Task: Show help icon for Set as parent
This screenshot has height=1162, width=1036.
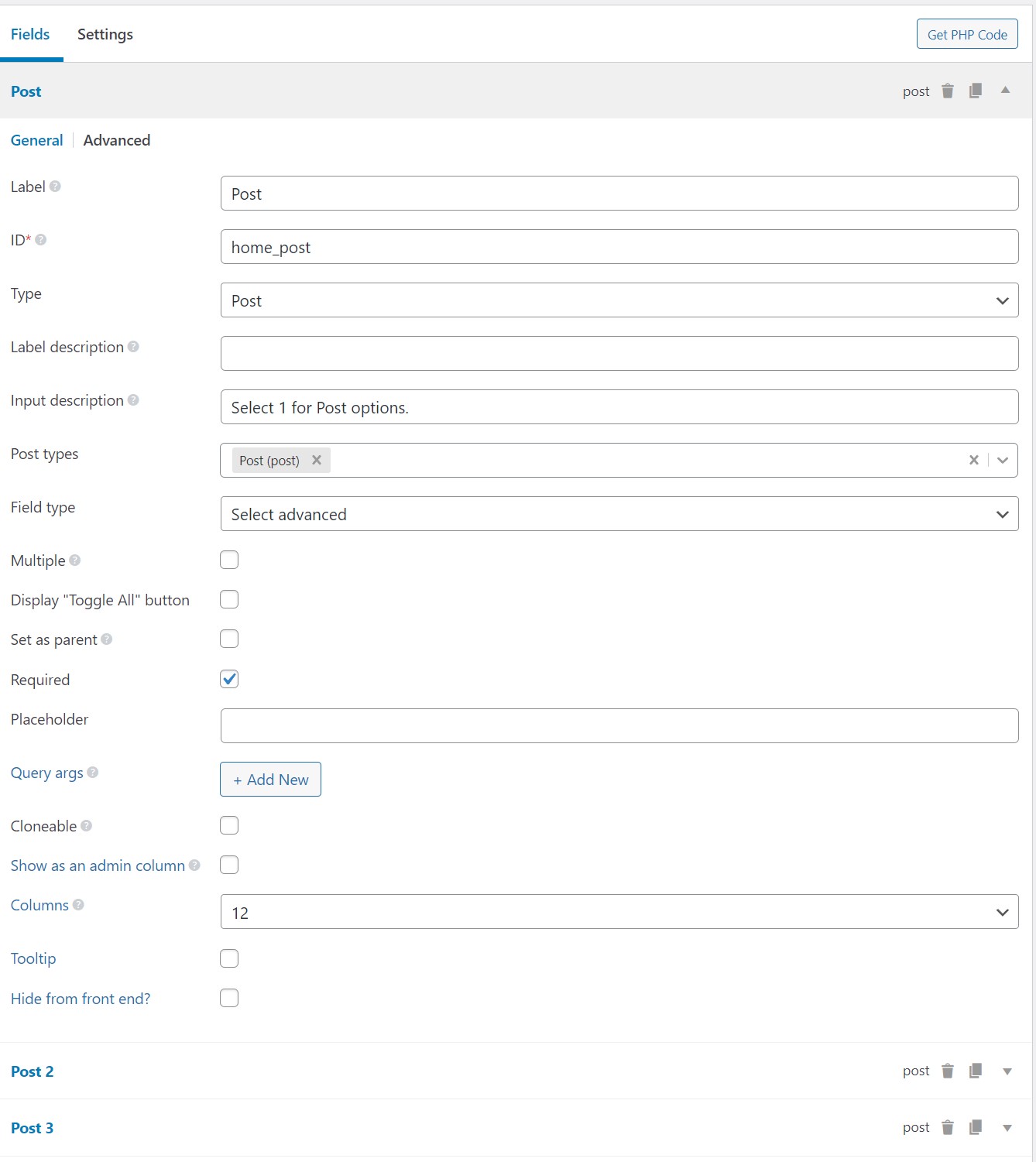Action: pos(107,639)
